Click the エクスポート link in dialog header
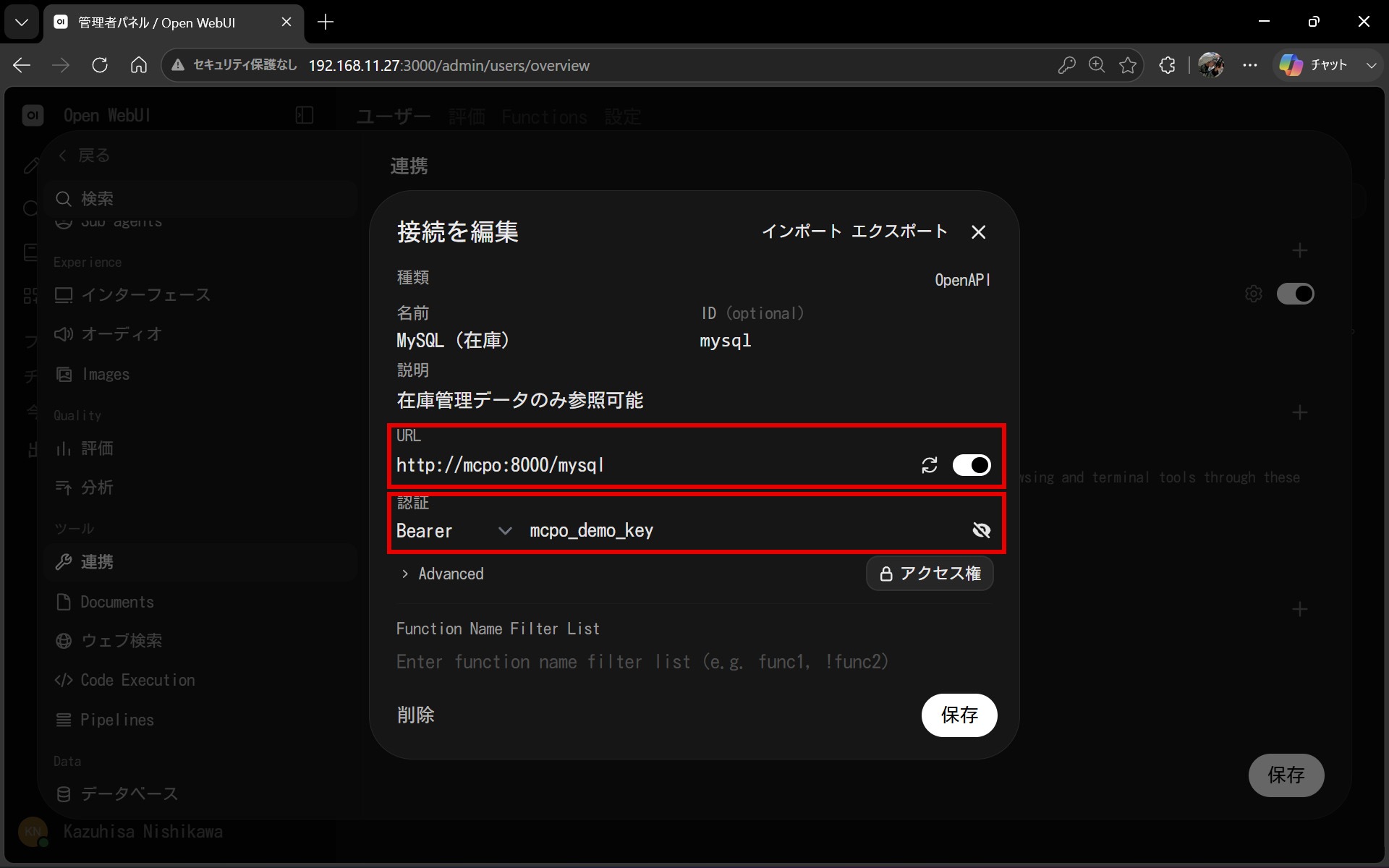 899,231
